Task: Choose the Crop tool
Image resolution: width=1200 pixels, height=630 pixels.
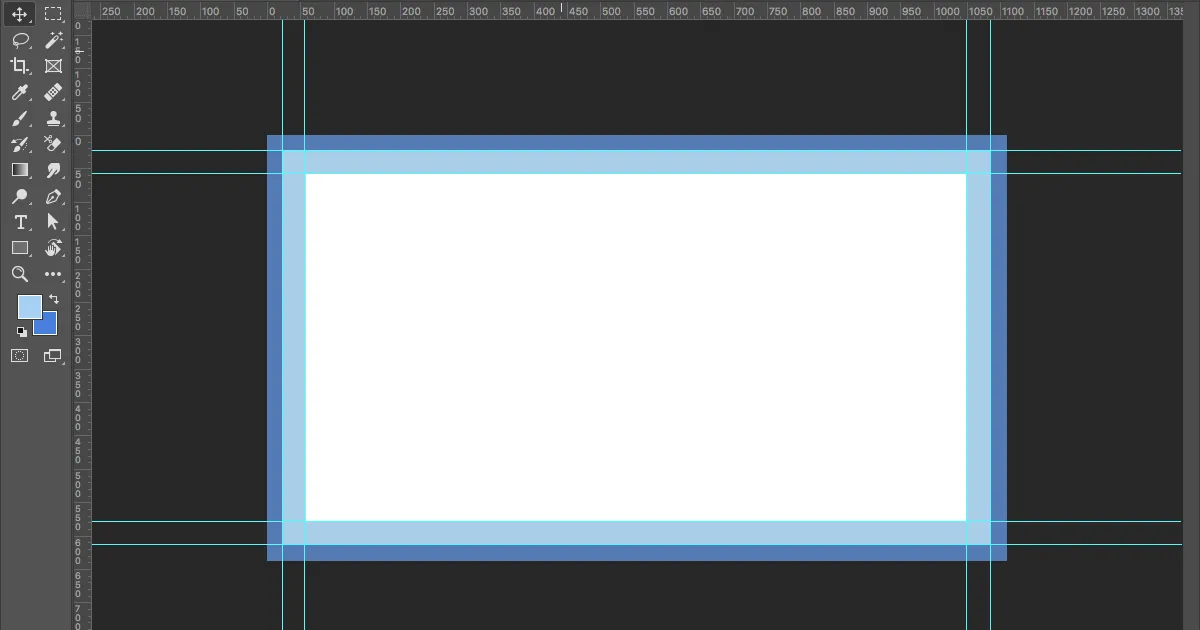Action: (19, 66)
